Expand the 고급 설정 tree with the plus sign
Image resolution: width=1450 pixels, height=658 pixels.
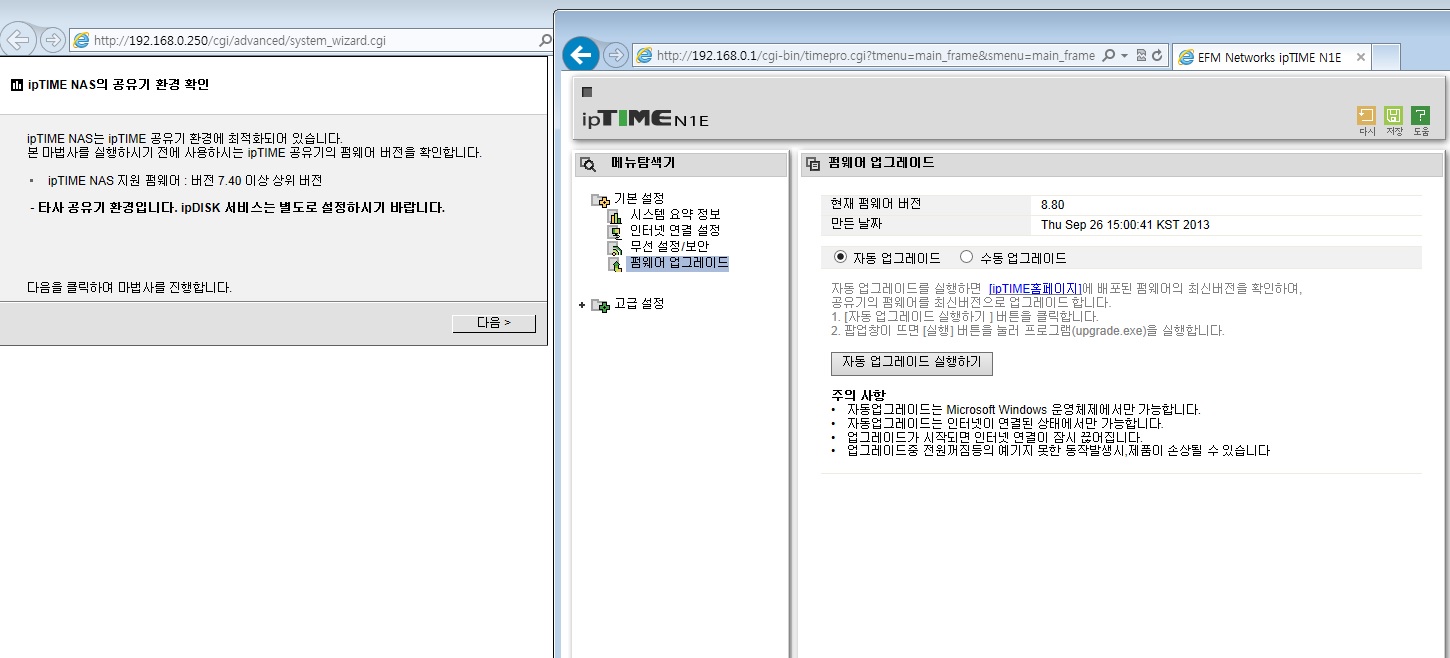[582, 304]
